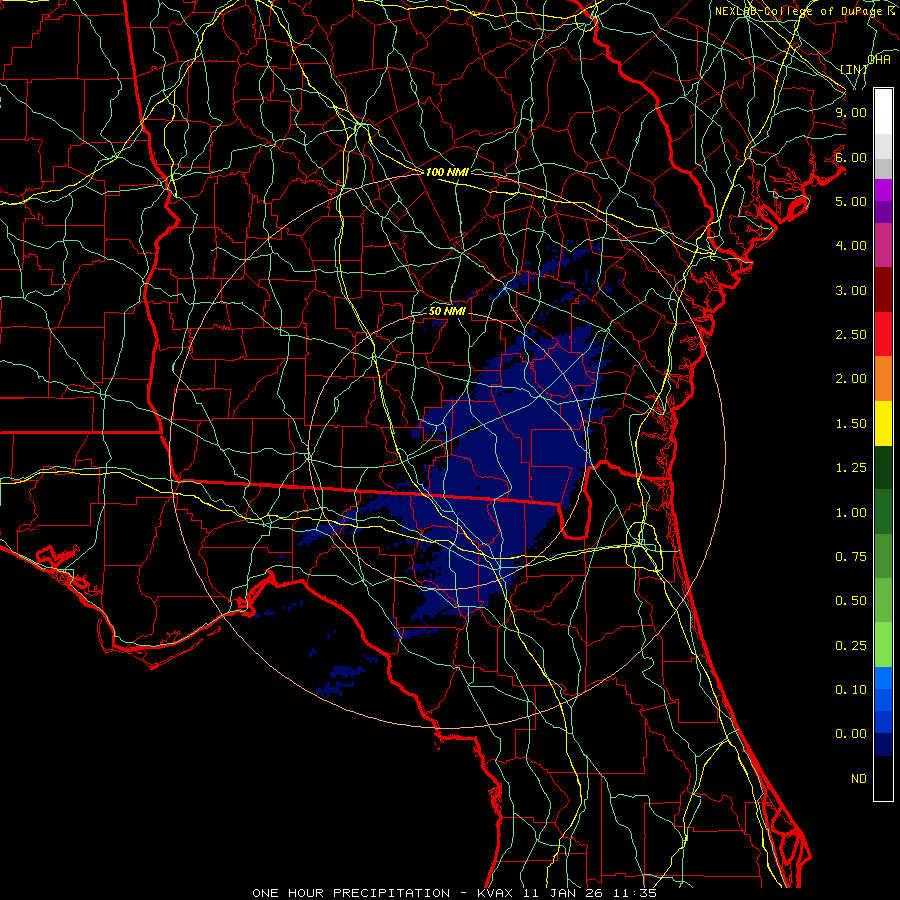The width and height of the screenshot is (900, 900).
Task: Select the ND legend label
Action: pyautogui.click(x=859, y=779)
